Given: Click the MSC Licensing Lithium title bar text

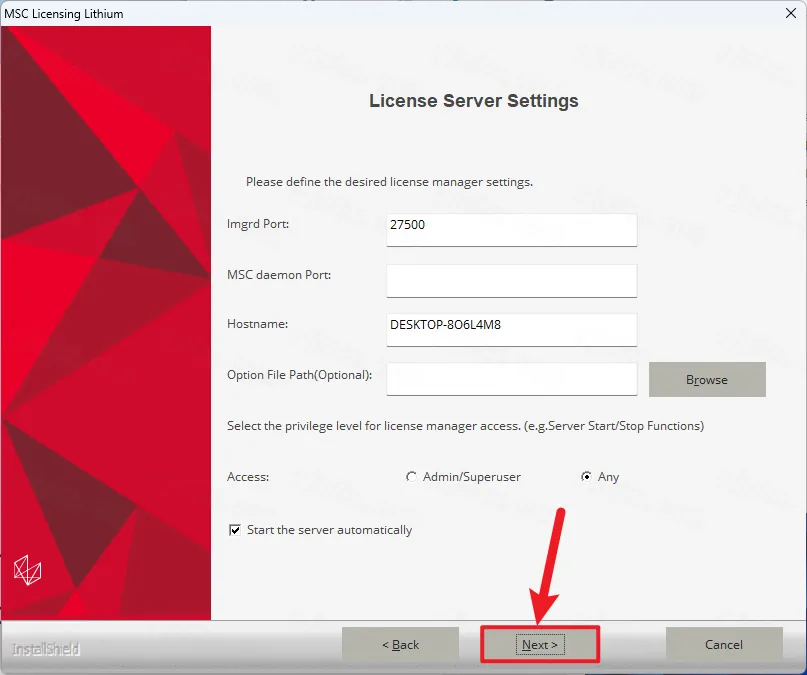Looking at the screenshot, I should 63,13.
